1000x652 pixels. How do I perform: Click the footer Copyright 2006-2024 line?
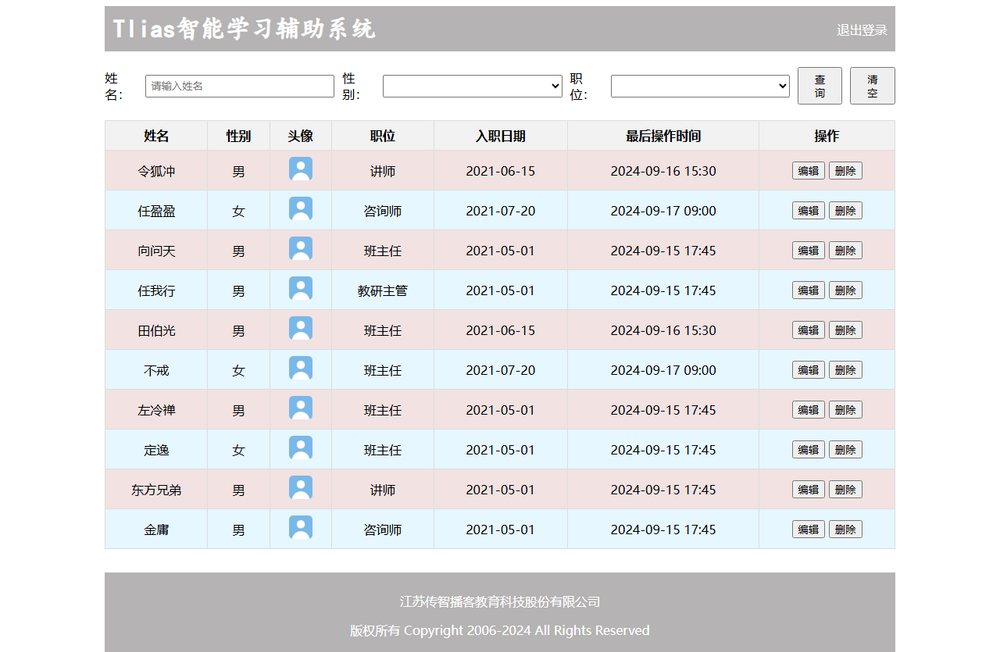500,630
